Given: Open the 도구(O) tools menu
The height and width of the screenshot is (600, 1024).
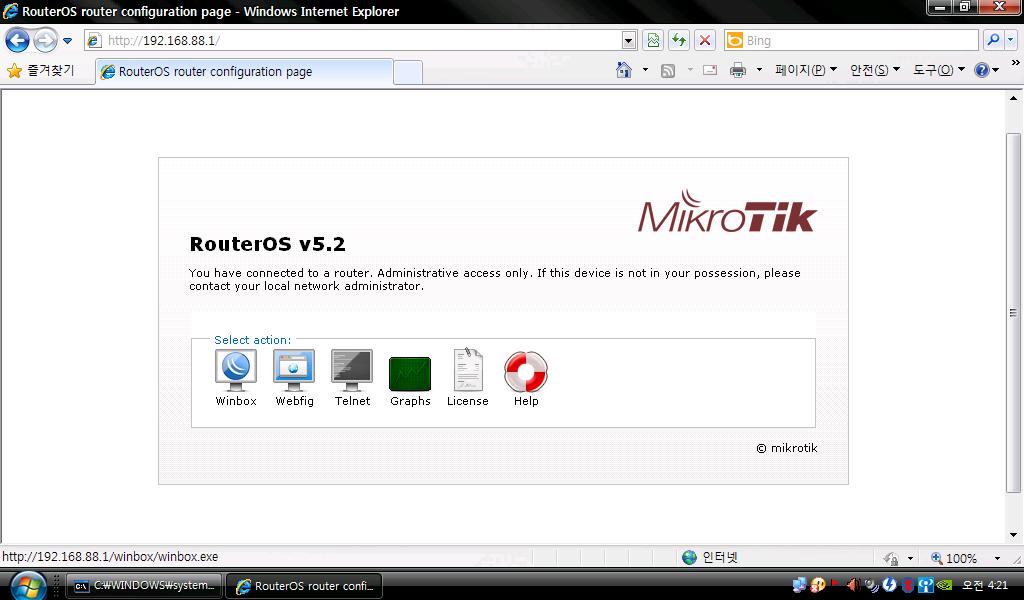Looking at the screenshot, I should tap(938, 70).
